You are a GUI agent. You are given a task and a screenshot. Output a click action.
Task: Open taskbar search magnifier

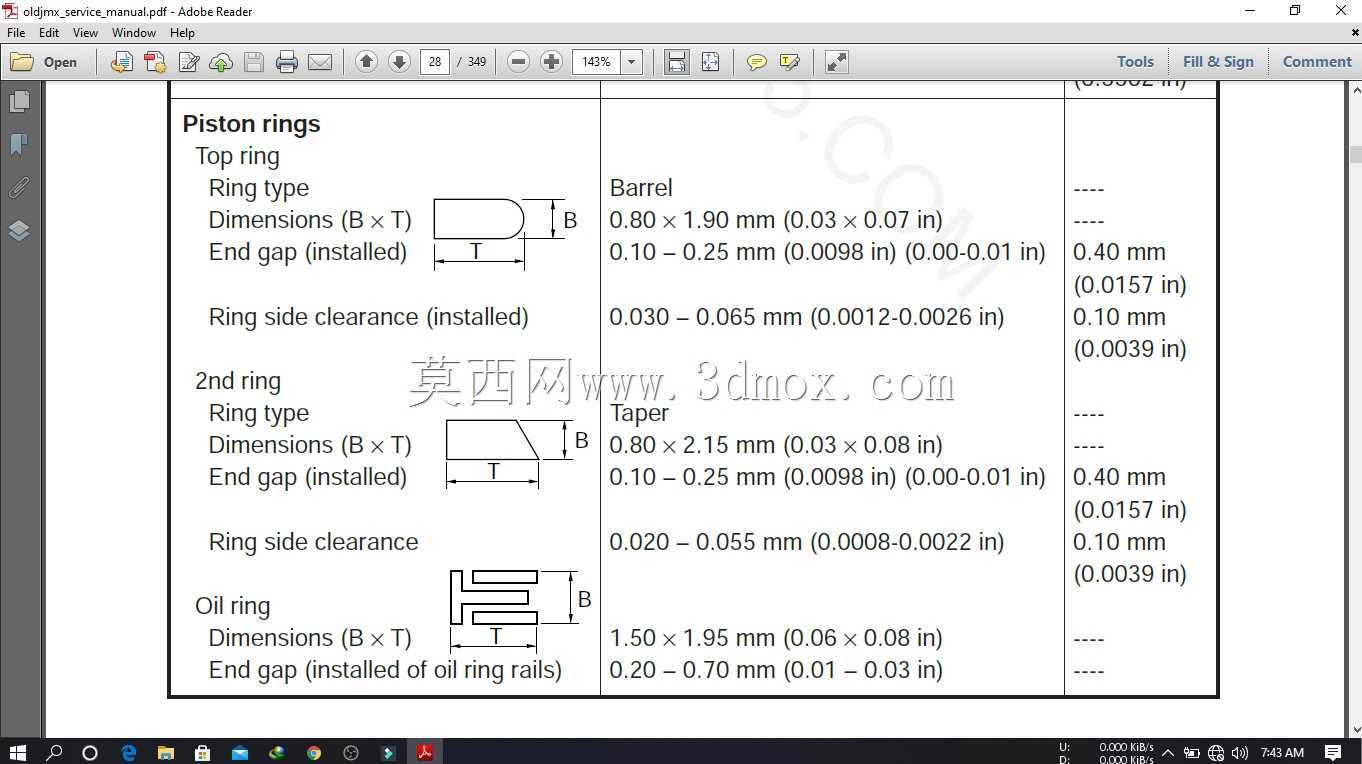[x=54, y=752]
